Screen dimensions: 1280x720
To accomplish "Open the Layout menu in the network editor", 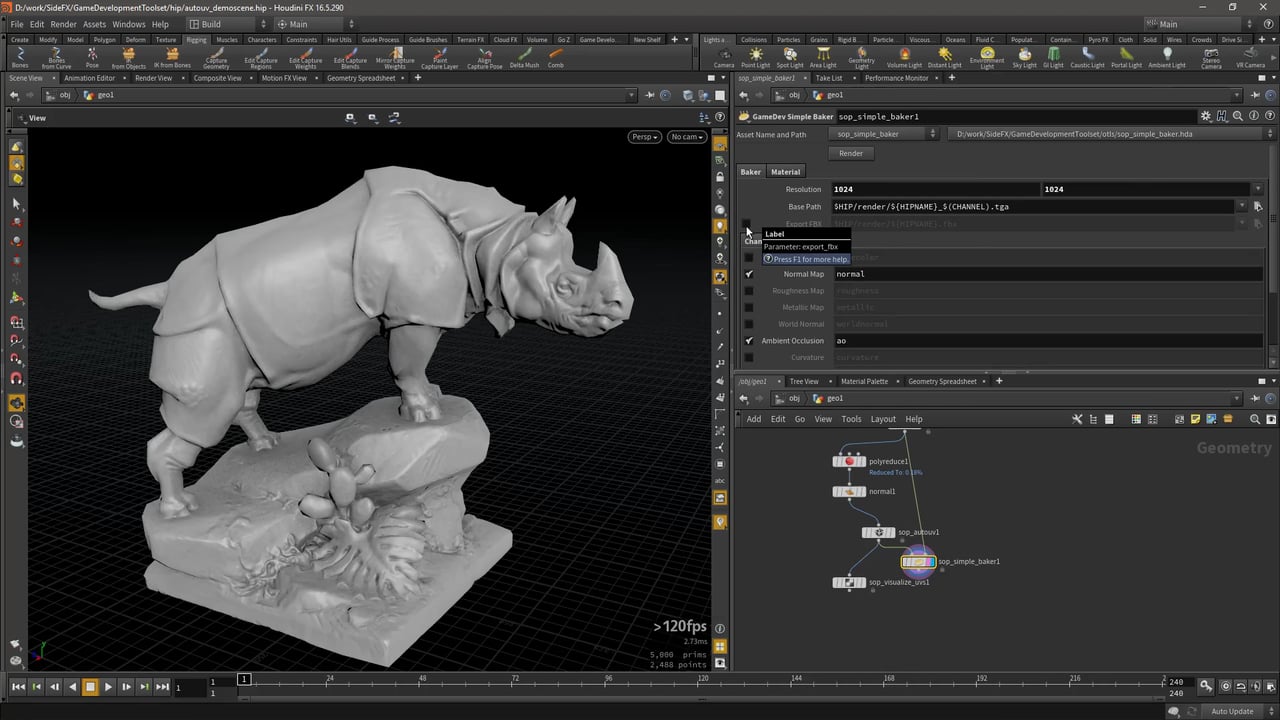I will coord(883,419).
